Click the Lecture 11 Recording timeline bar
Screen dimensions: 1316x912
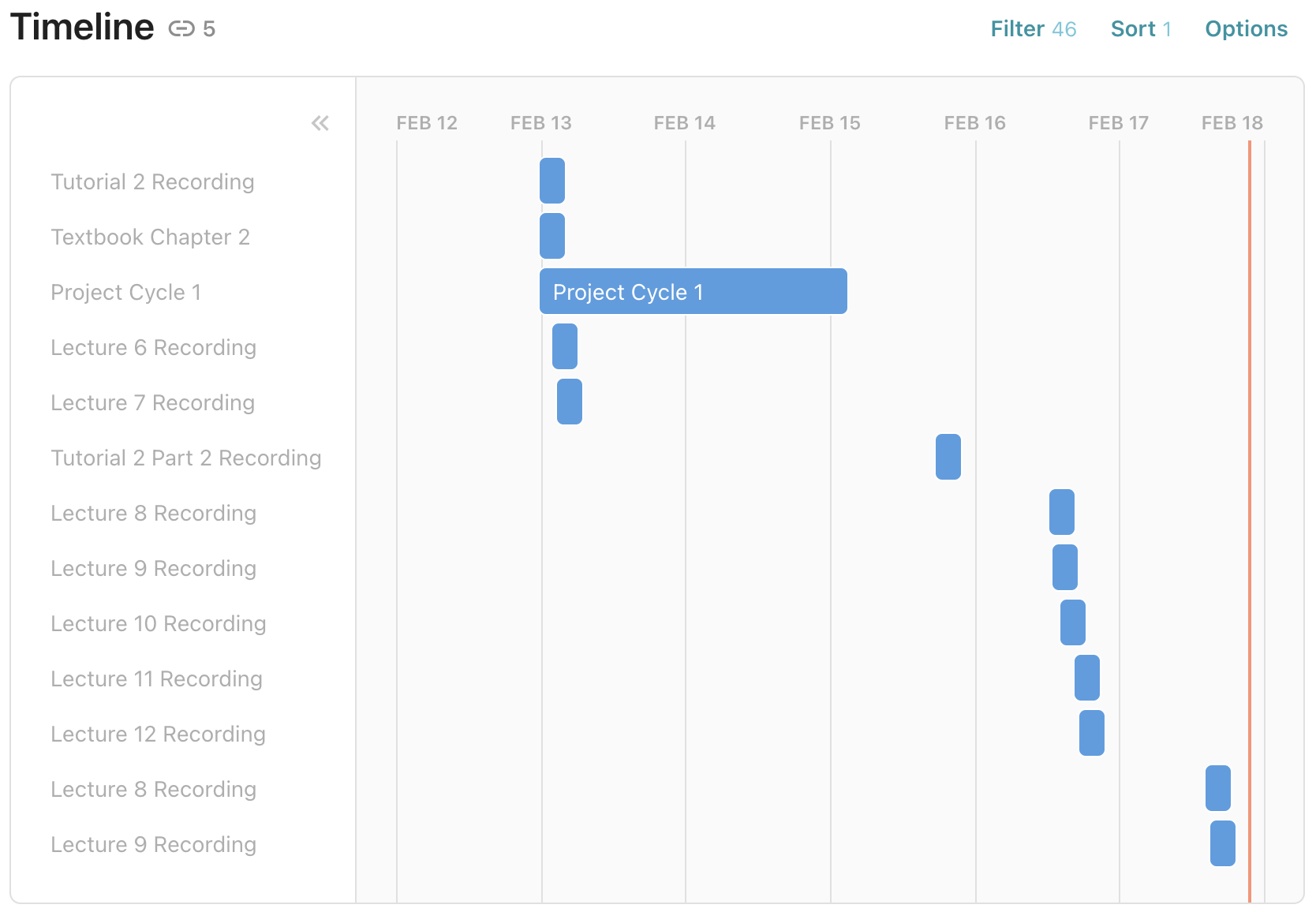[x=1086, y=678]
